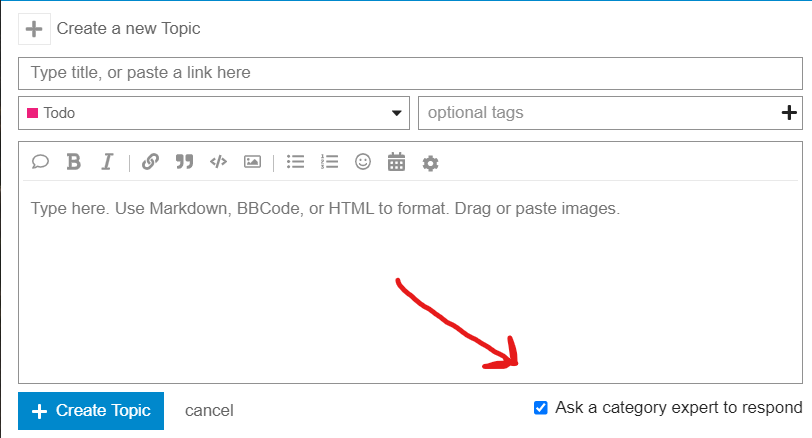Toggle bold formatting in editor toolbar
Image resolution: width=812 pixels, height=438 pixels.
[x=74, y=162]
